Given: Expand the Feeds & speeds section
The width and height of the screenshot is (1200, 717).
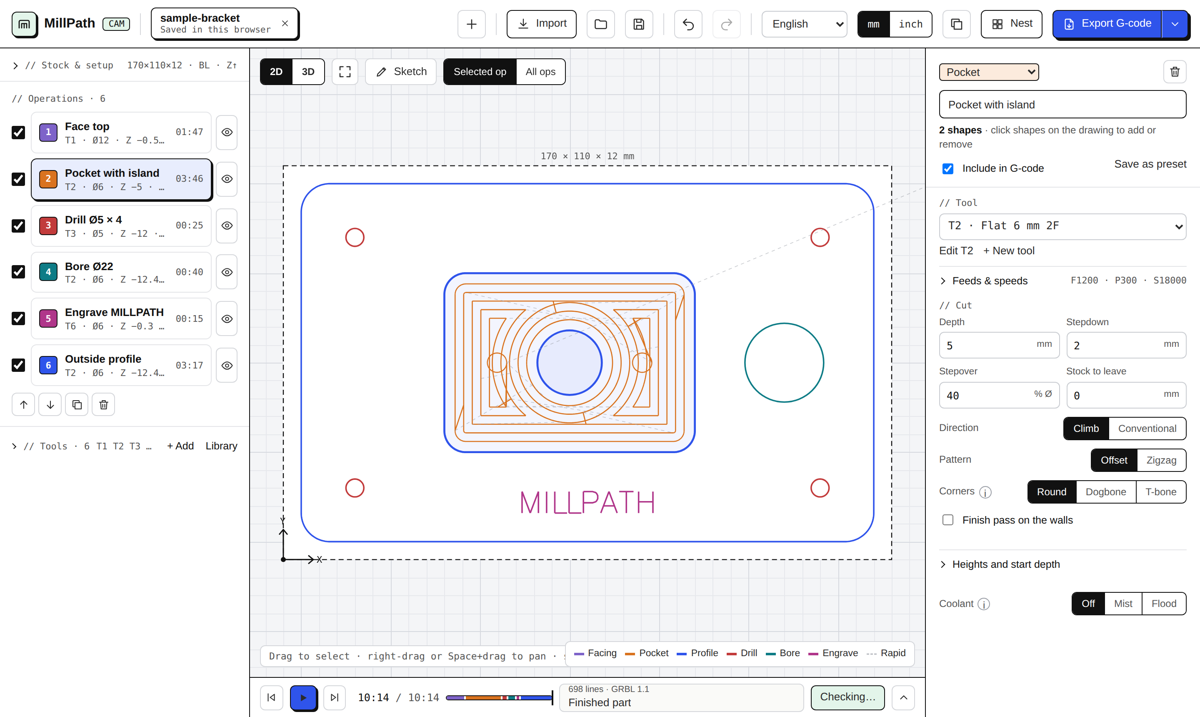Looking at the screenshot, I should click(x=1062, y=281).
